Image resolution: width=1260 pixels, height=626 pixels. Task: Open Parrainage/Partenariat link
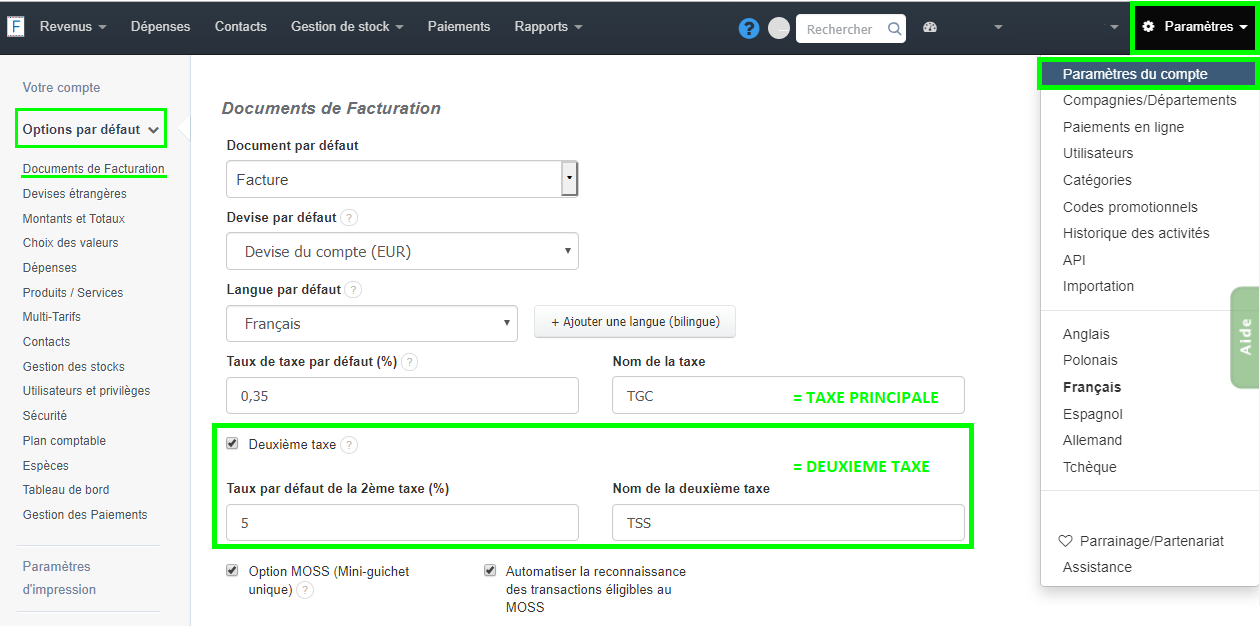[1152, 540]
